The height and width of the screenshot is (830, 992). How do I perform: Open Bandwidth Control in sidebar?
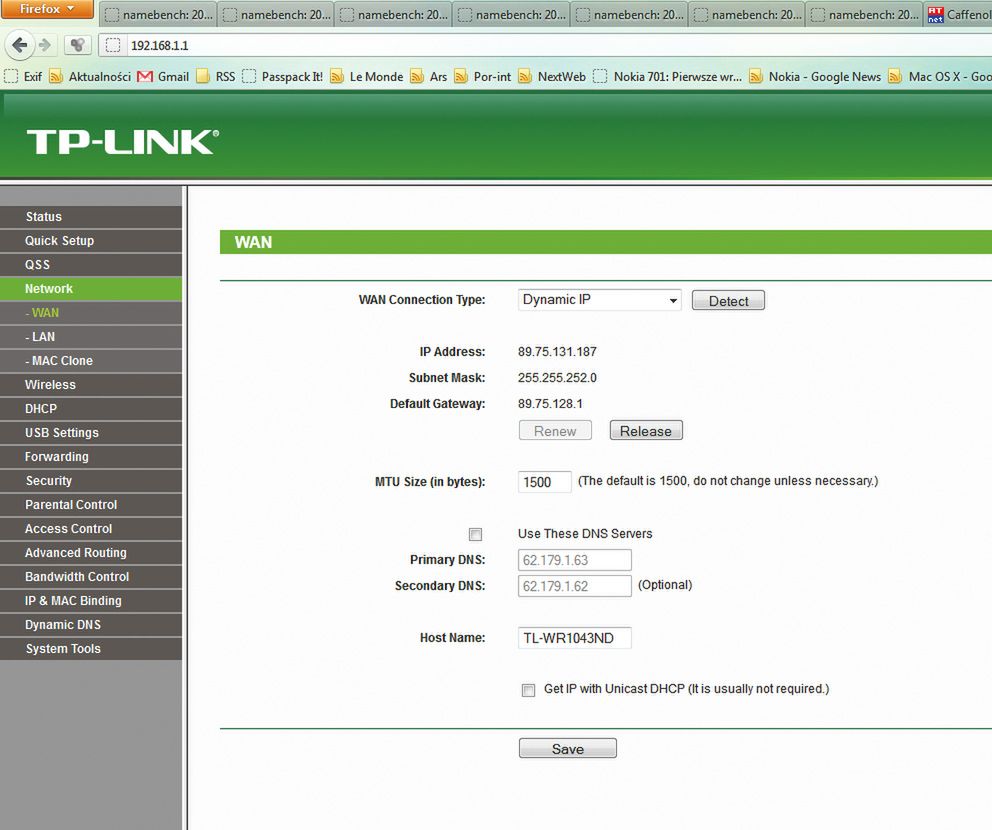coord(90,577)
